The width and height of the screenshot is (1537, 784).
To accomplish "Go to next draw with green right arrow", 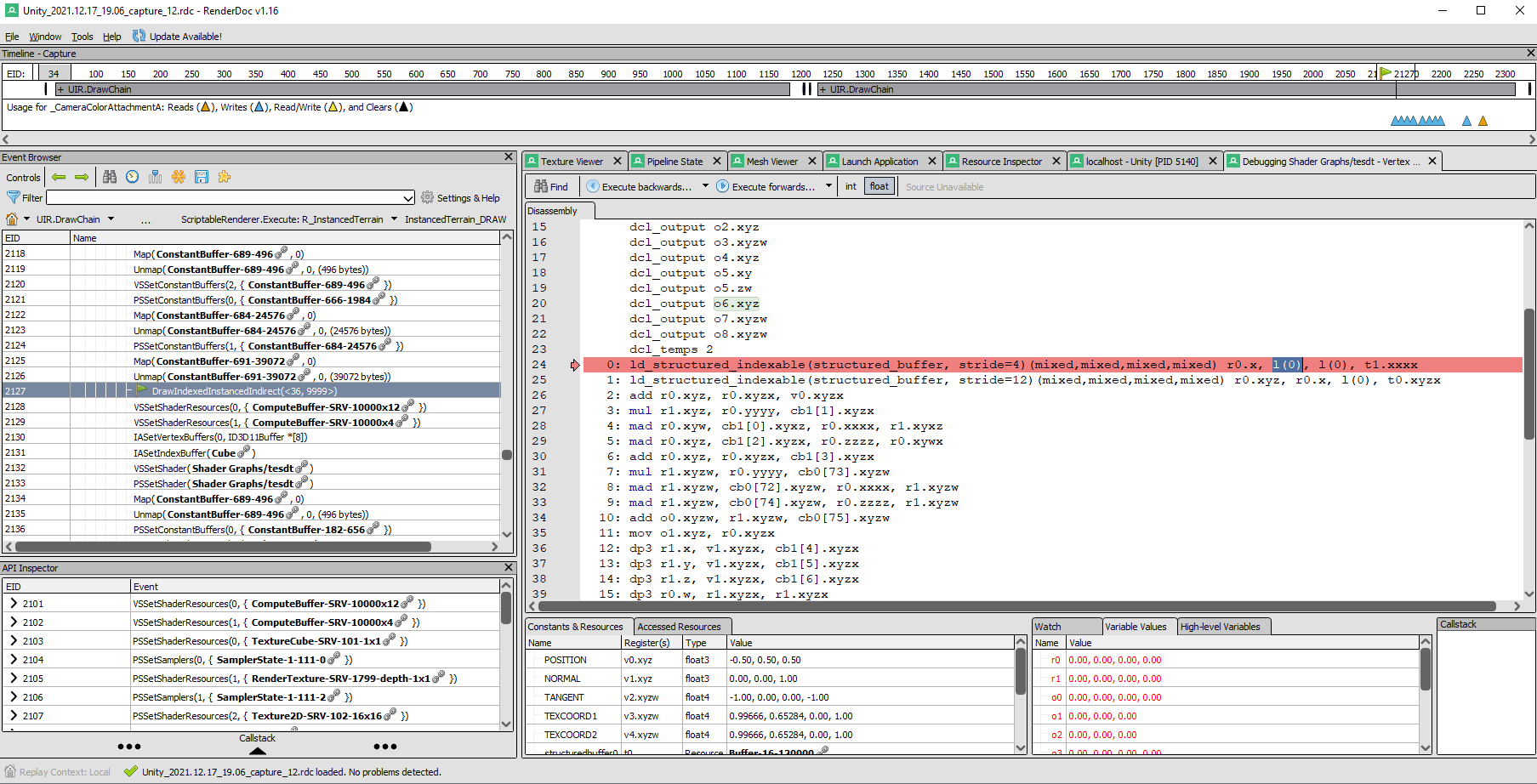I will (82, 177).
